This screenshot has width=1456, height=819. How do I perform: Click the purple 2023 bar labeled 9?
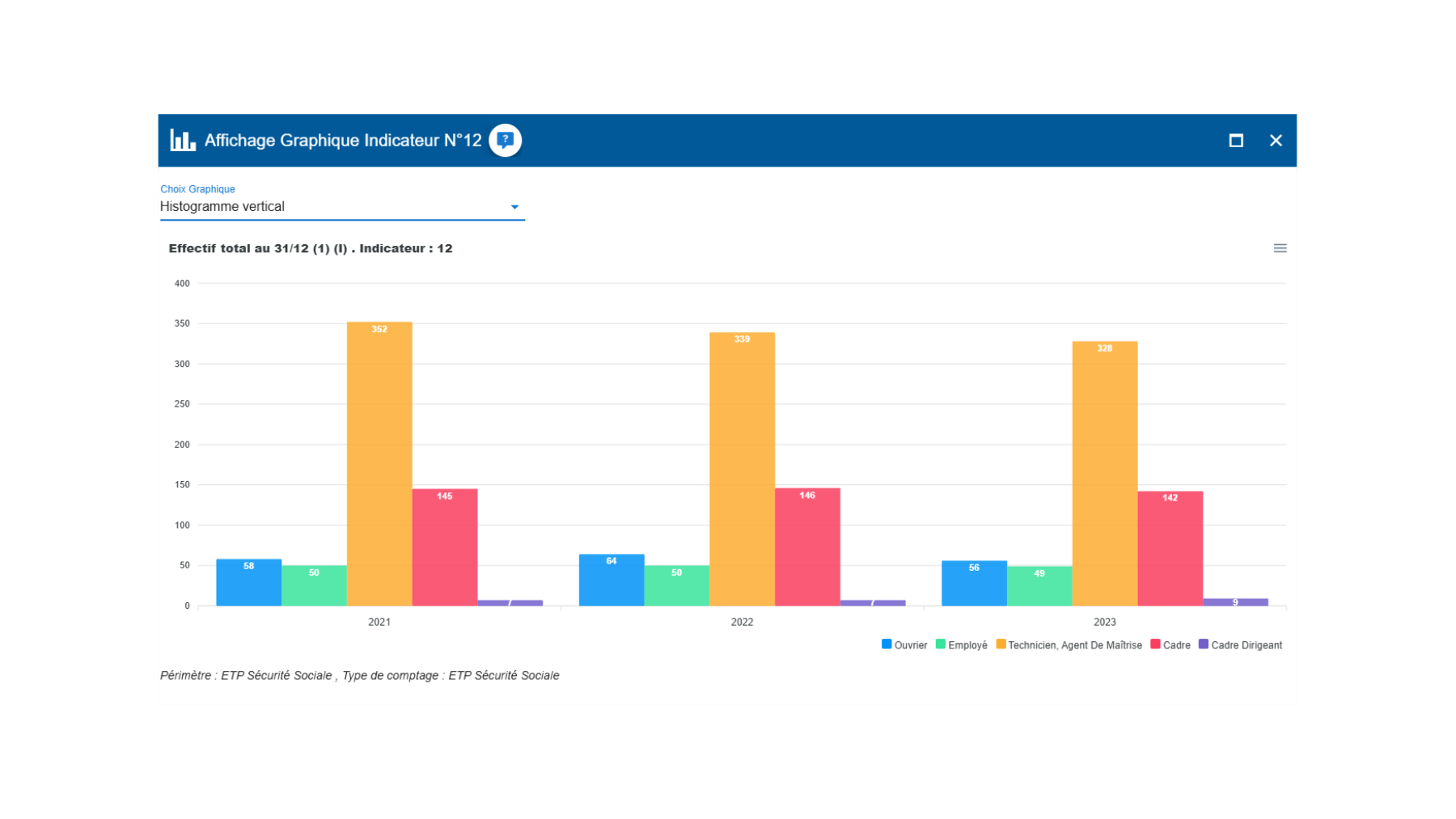(x=1235, y=602)
